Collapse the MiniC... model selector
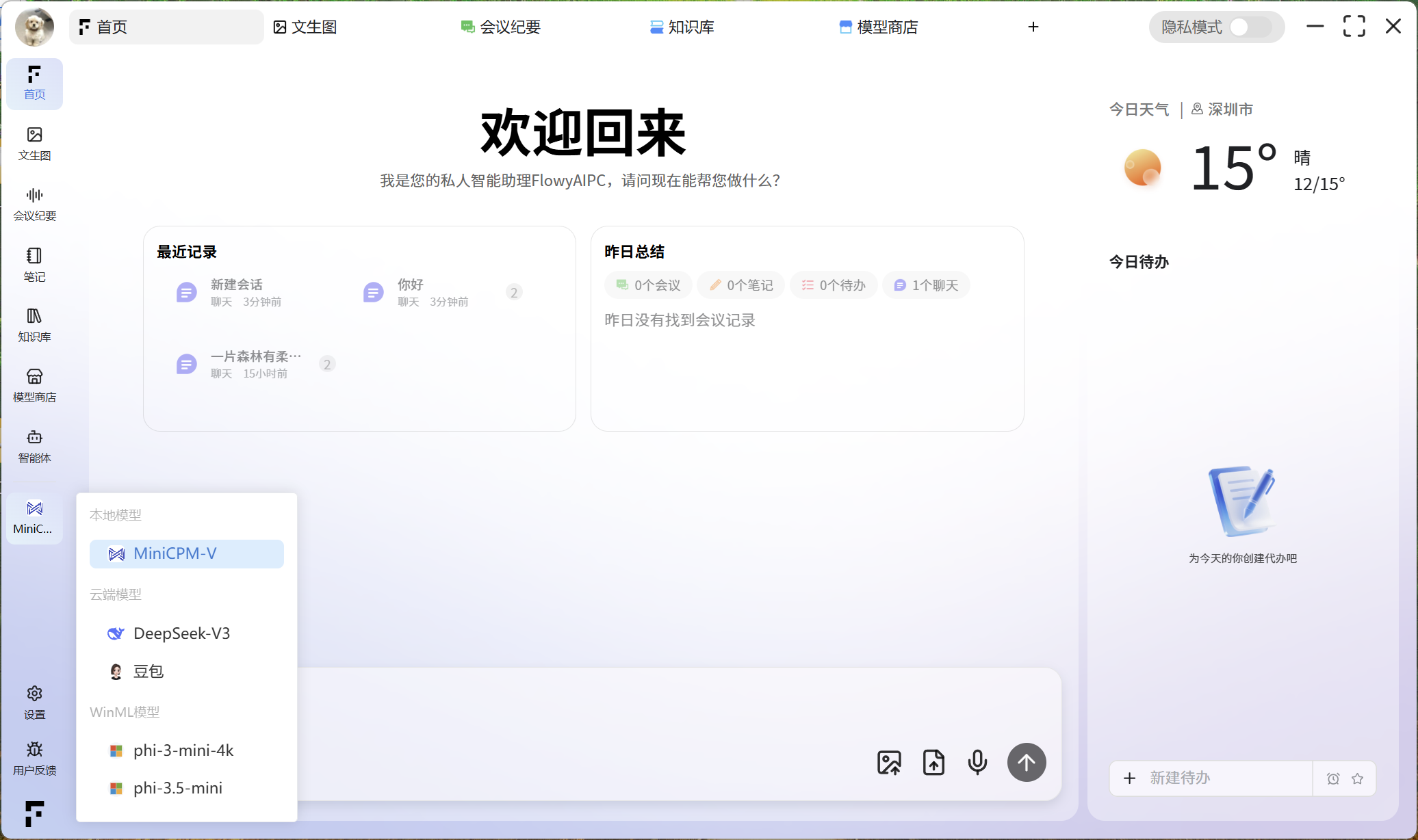This screenshot has height=840, width=1418. coord(34,517)
